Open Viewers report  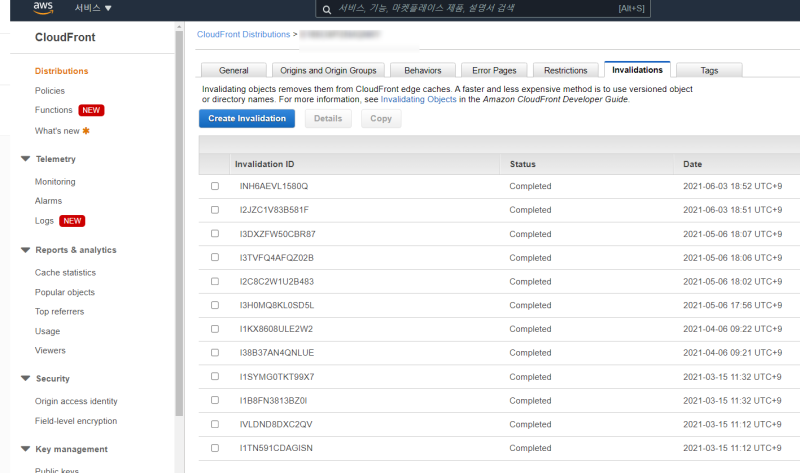pyautogui.click(x=50, y=351)
